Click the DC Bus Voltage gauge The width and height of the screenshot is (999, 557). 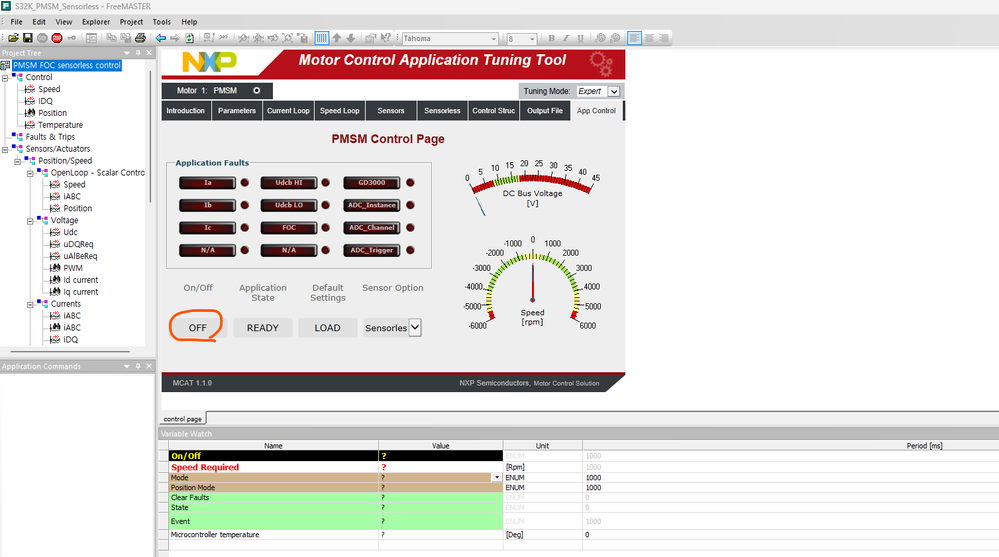pyautogui.click(x=533, y=188)
